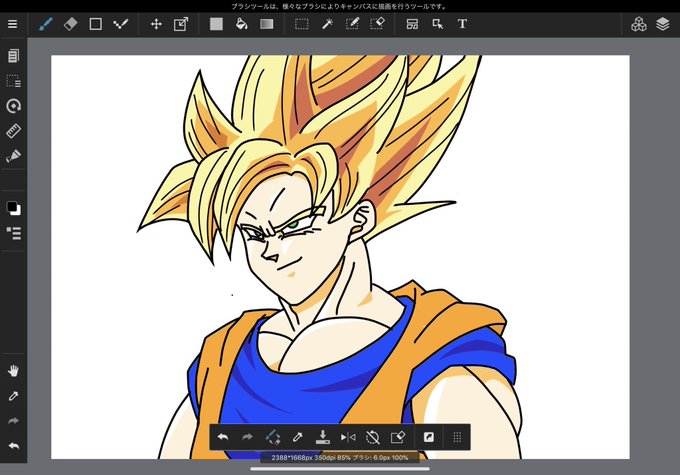Undo using the bottom shortcut bar
This screenshot has height=475, width=680.
223,437
